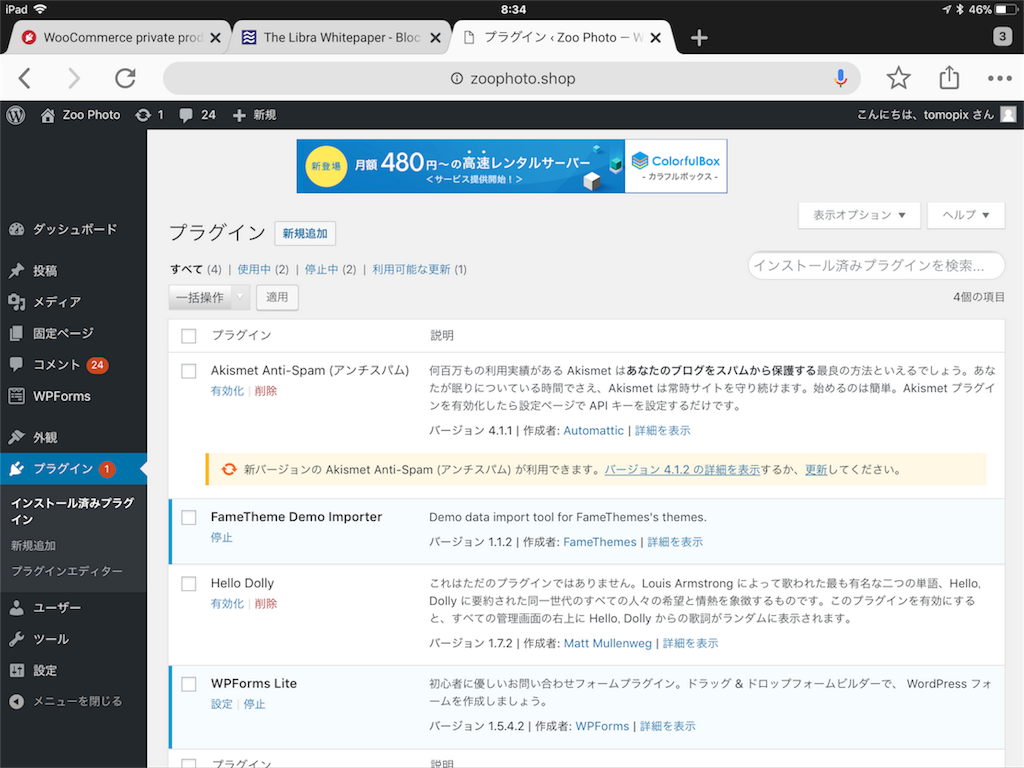Viewport: 1024px width, 768px height.
Task: Open updates icon in admin bar
Action: coord(143,116)
